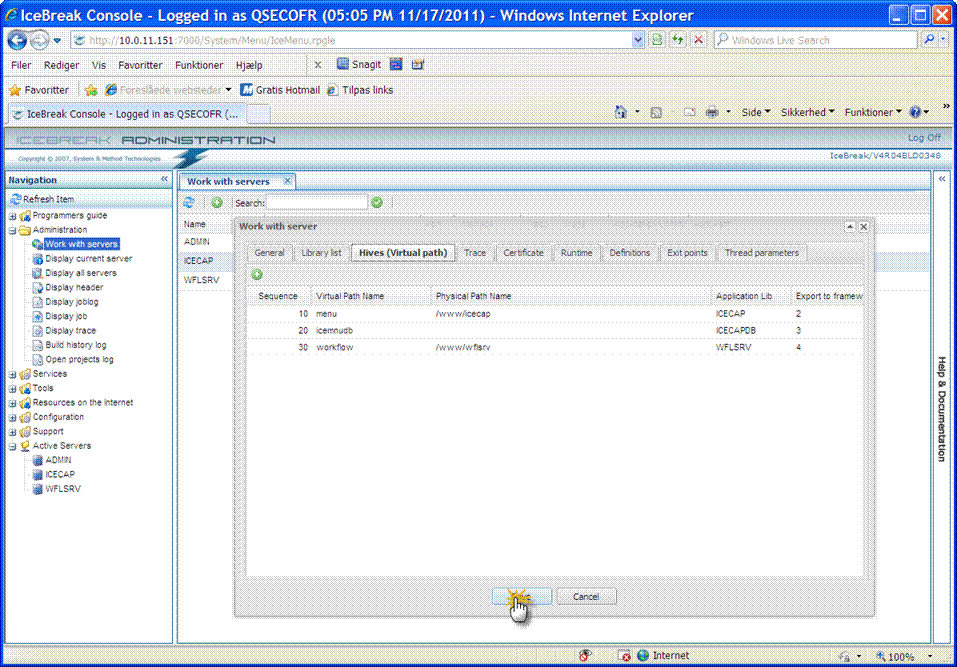This screenshot has width=957, height=667.
Task: Open the Filer menu
Action: pos(21,65)
